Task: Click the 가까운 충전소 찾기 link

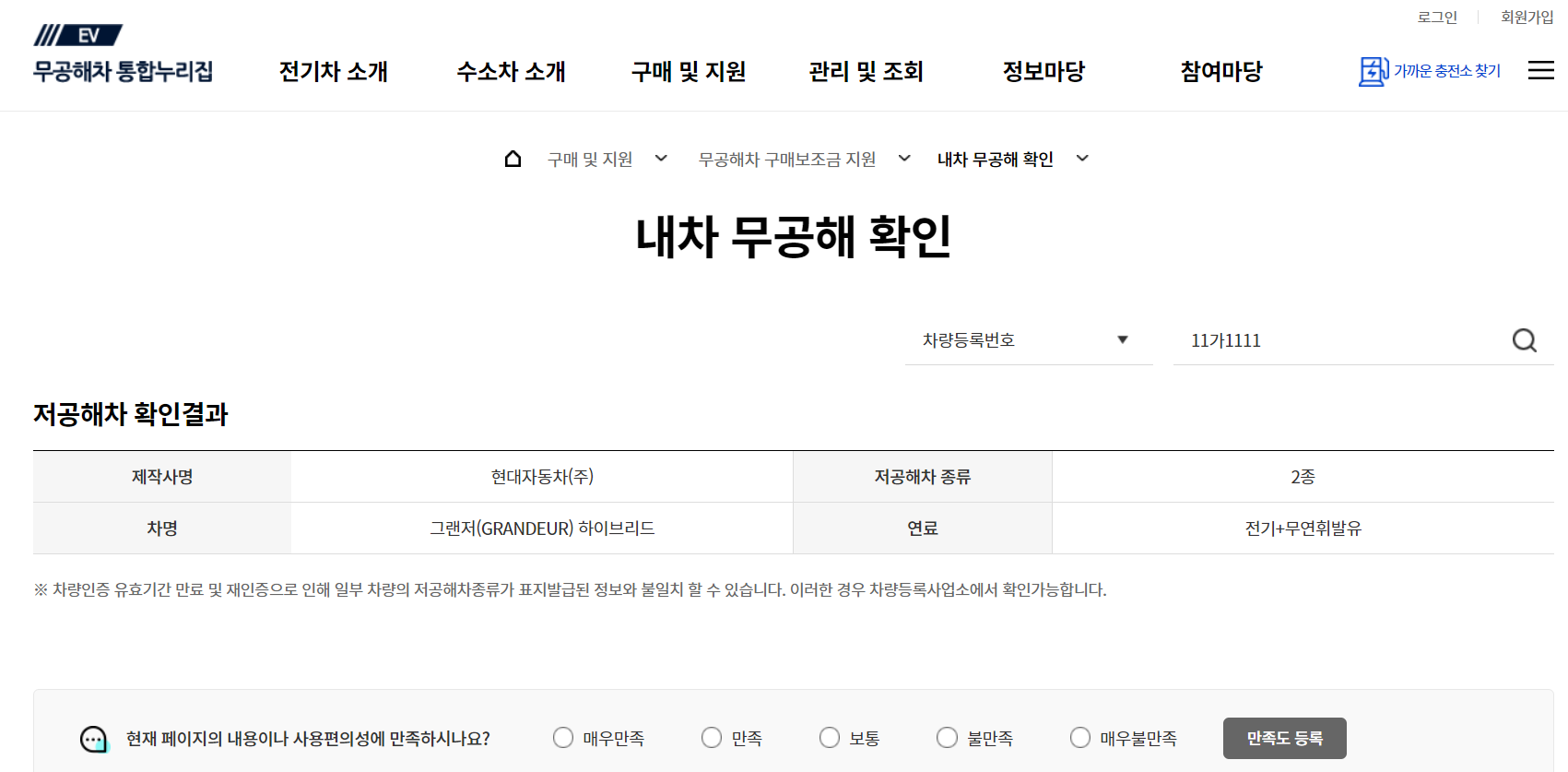Action: [x=1447, y=71]
